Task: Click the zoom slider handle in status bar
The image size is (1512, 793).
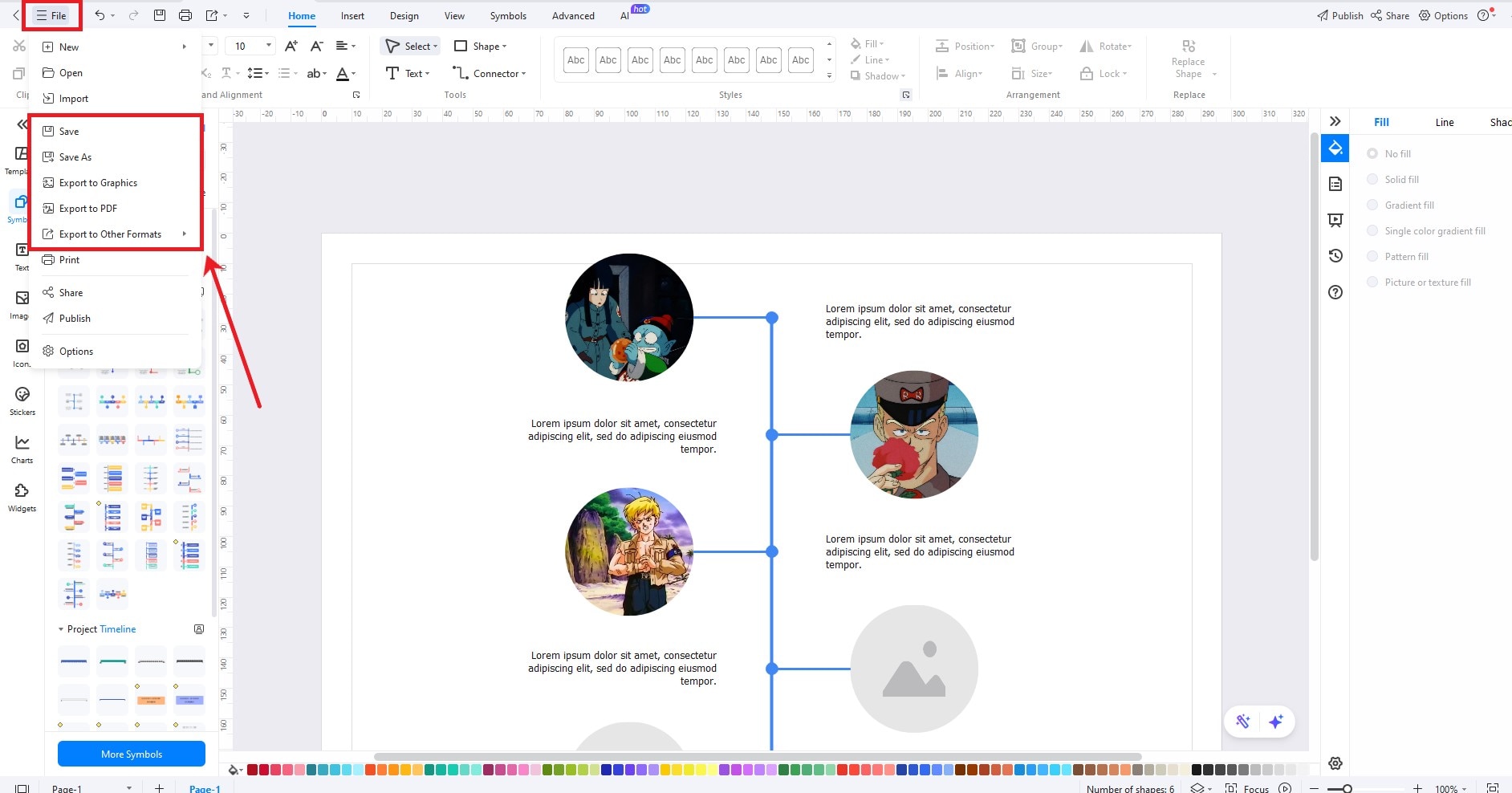Action: coord(1347,788)
